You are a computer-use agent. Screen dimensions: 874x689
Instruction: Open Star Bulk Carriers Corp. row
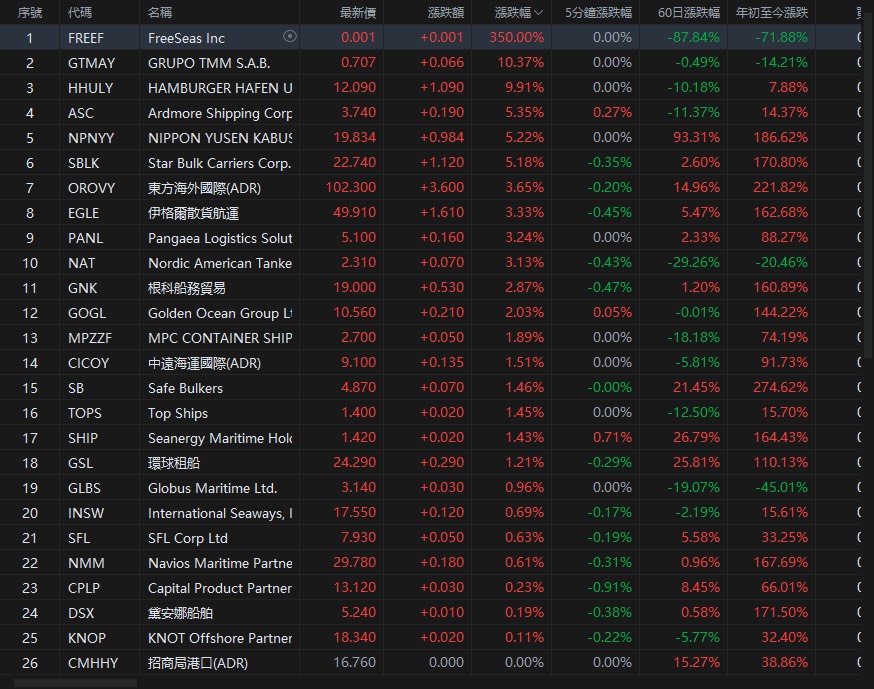(x=430, y=163)
